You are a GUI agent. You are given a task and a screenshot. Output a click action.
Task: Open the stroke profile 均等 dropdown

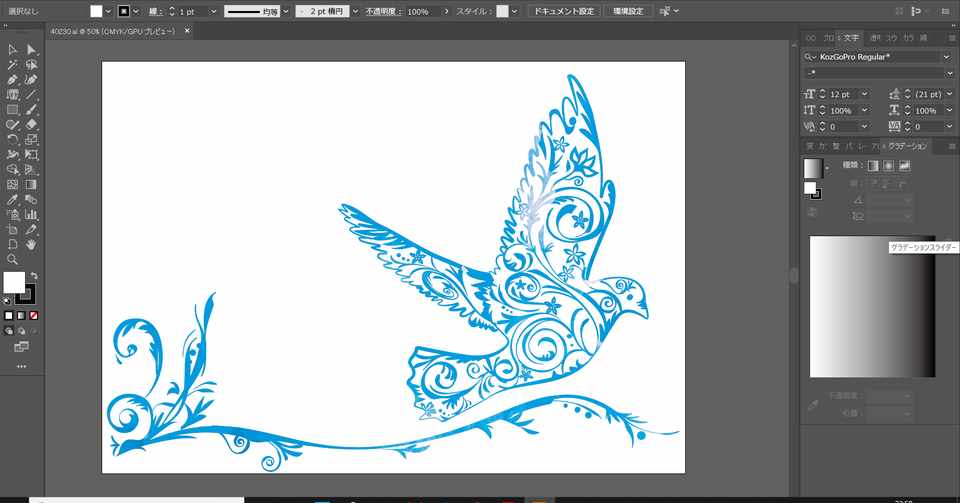[x=286, y=12]
